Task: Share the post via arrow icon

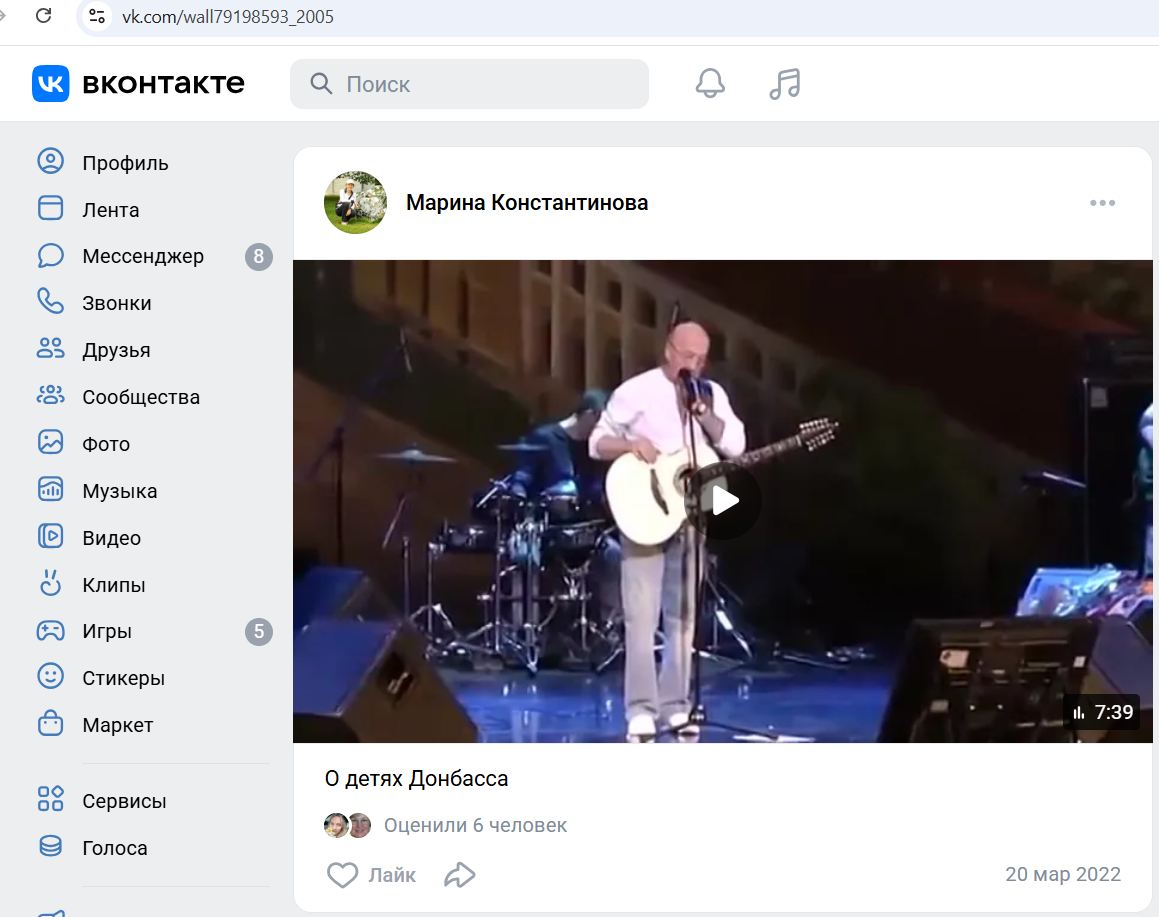Action: click(x=459, y=875)
